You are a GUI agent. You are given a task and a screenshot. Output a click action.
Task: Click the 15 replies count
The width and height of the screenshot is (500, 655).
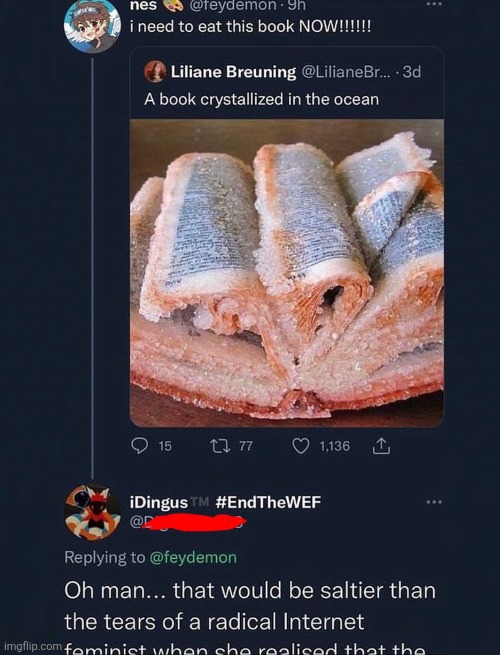click(165, 446)
